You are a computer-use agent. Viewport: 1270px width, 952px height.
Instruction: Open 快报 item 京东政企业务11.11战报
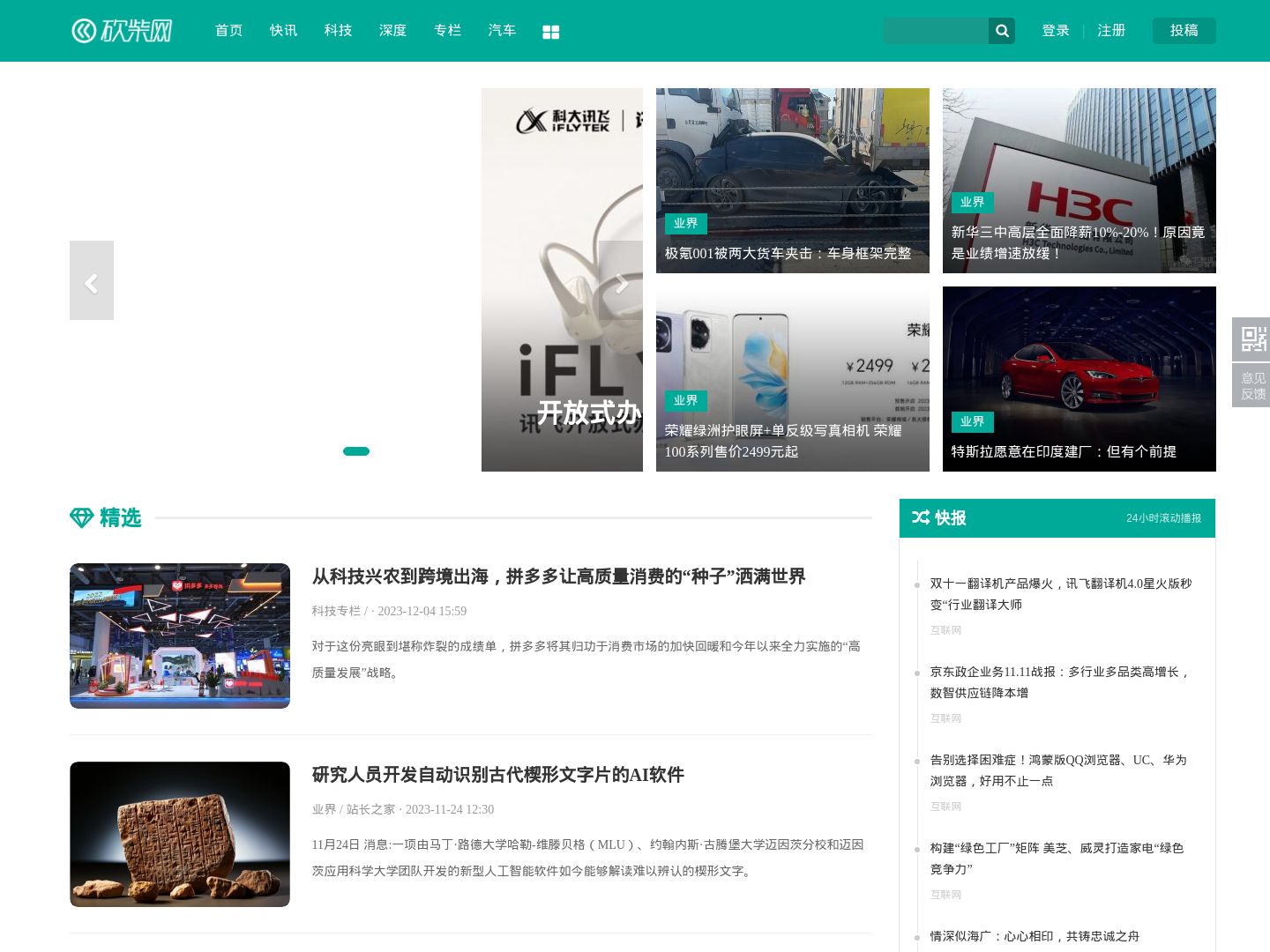tap(1061, 682)
